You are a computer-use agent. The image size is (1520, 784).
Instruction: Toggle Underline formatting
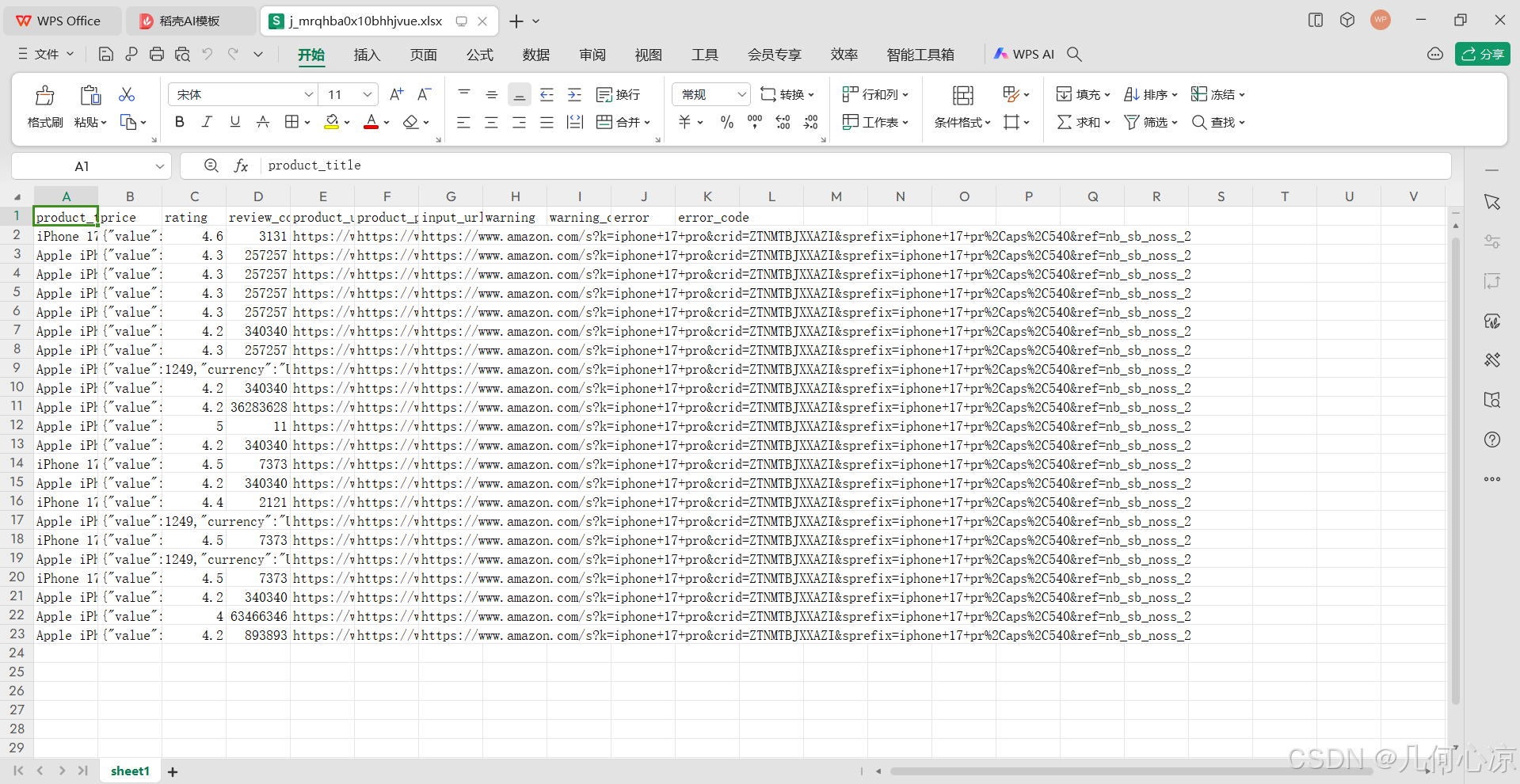(x=235, y=122)
